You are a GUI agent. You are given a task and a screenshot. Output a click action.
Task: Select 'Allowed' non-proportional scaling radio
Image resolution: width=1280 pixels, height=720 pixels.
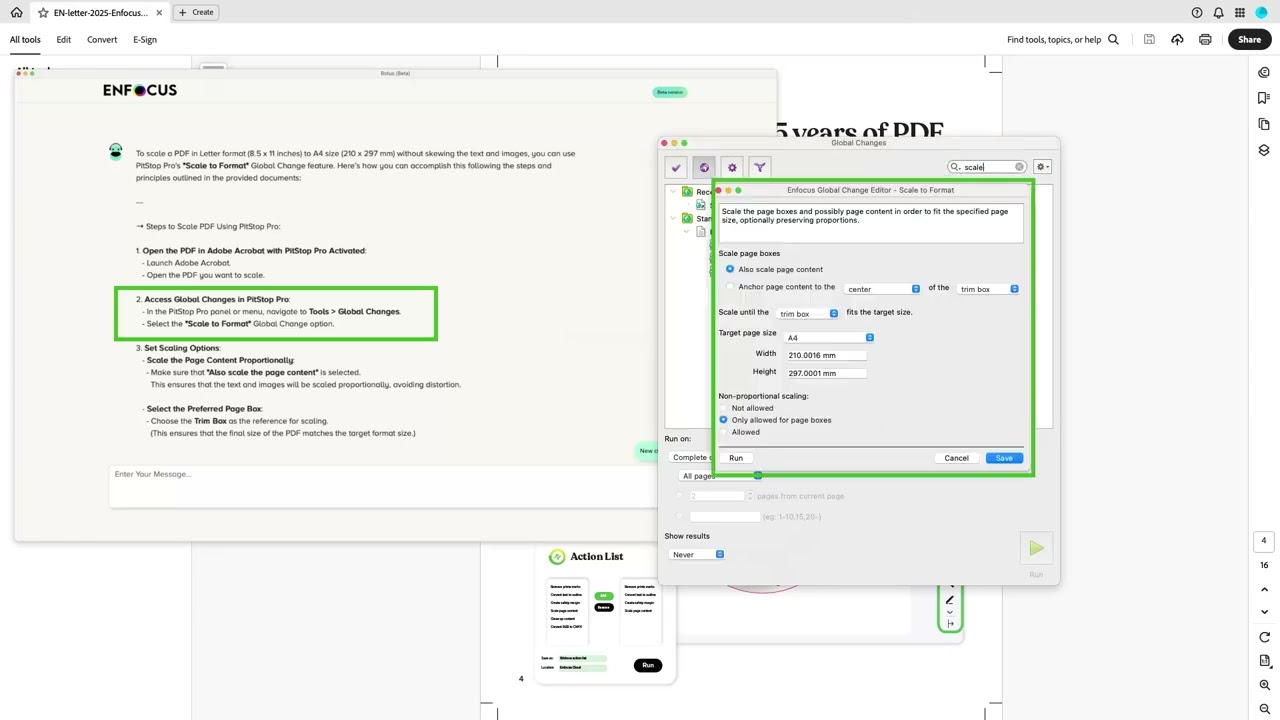coord(724,432)
